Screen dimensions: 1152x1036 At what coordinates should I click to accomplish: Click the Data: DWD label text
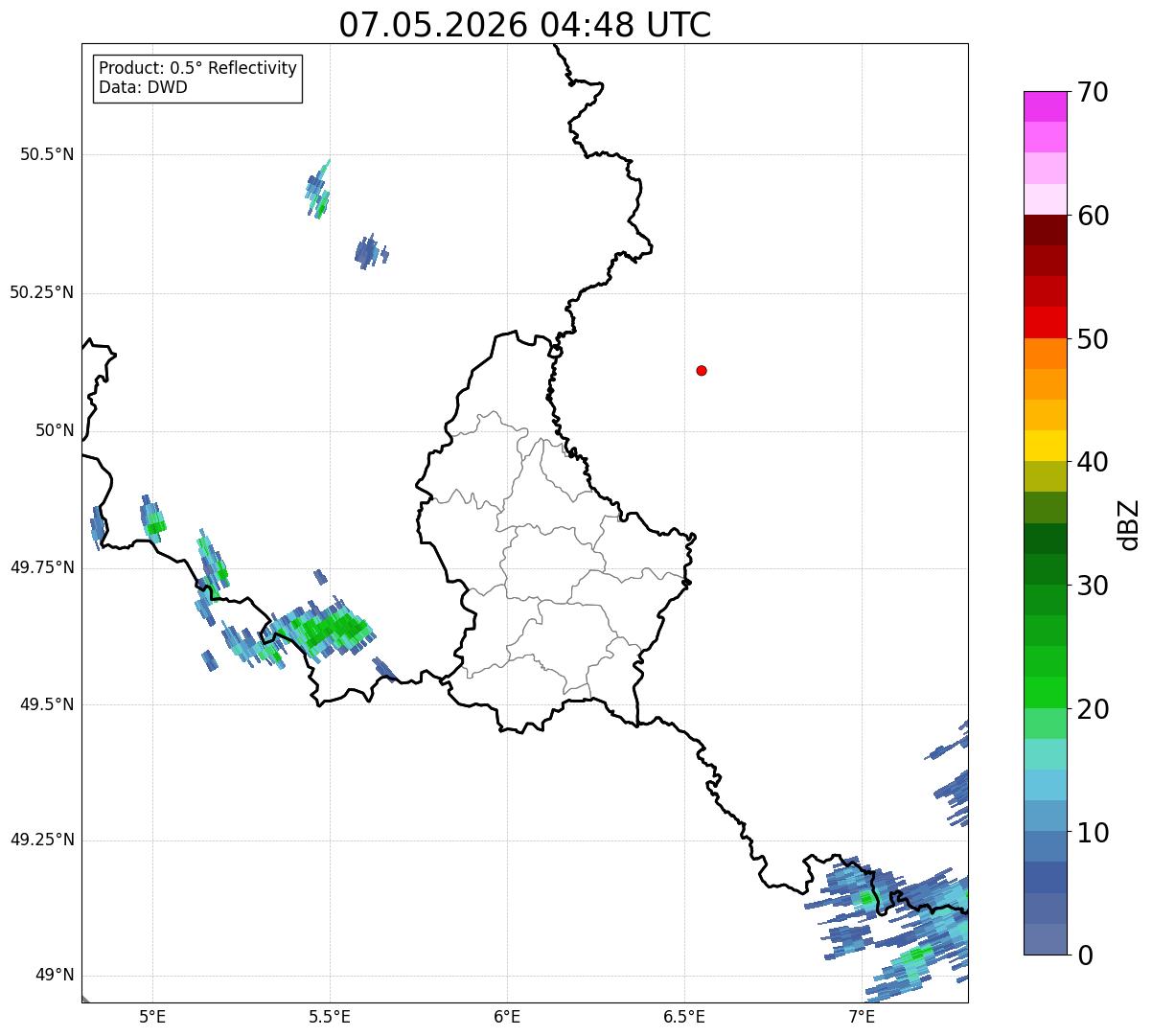pos(144,88)
